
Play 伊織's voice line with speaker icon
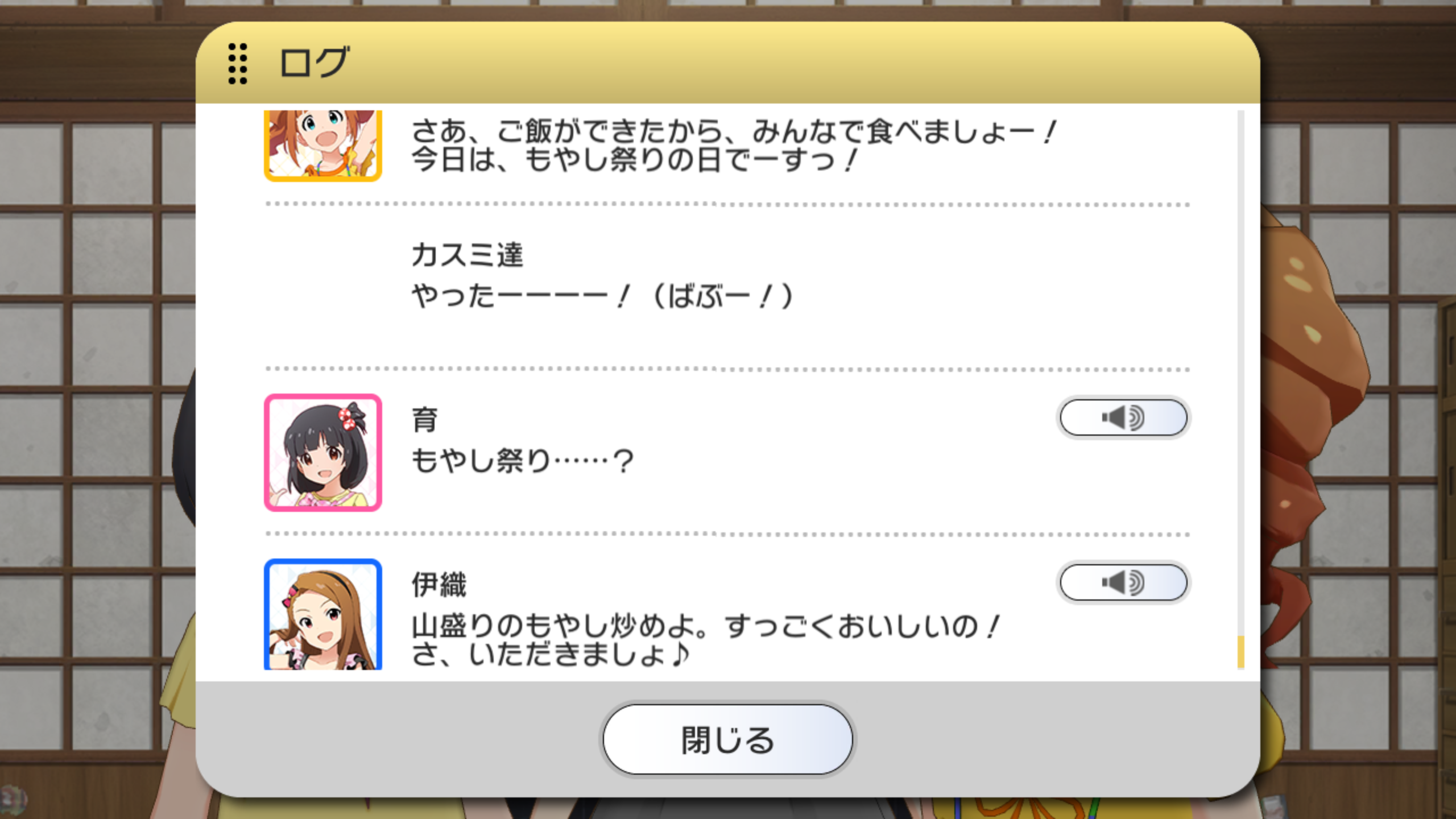[1123, 582]
